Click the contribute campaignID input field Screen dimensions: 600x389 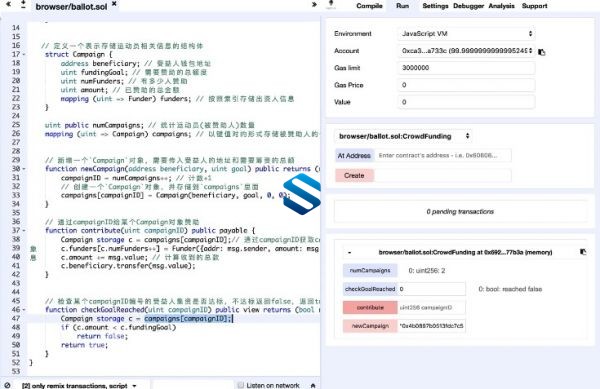tap(432, 308)
